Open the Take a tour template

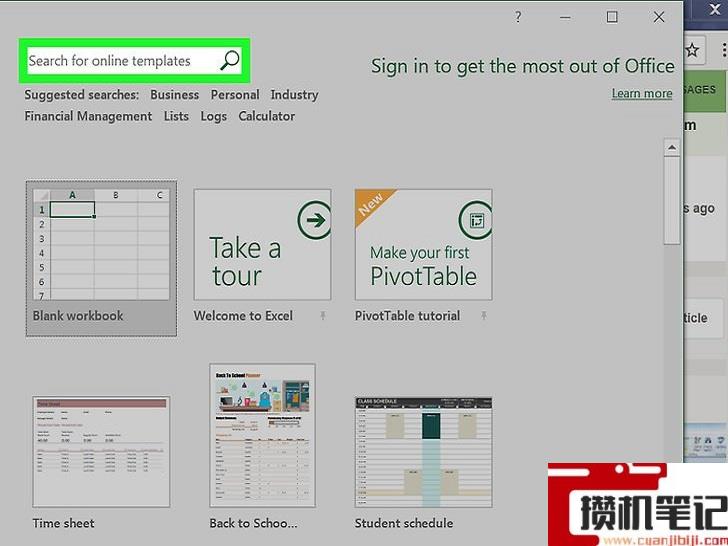(262, 244)
